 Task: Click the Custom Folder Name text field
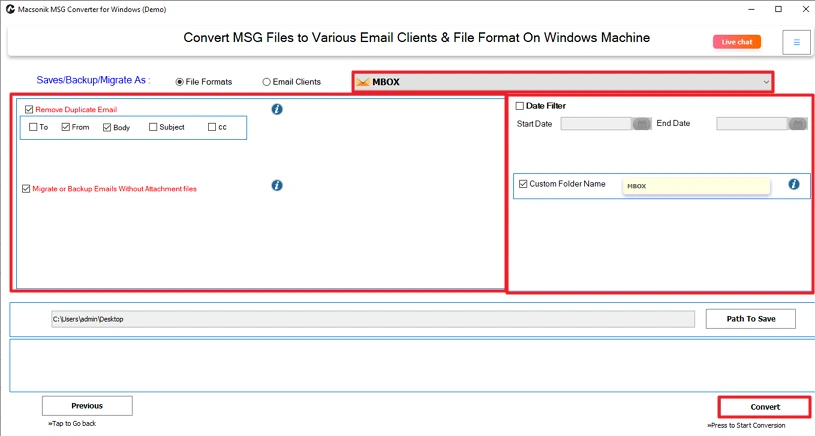tap(695, 186)
